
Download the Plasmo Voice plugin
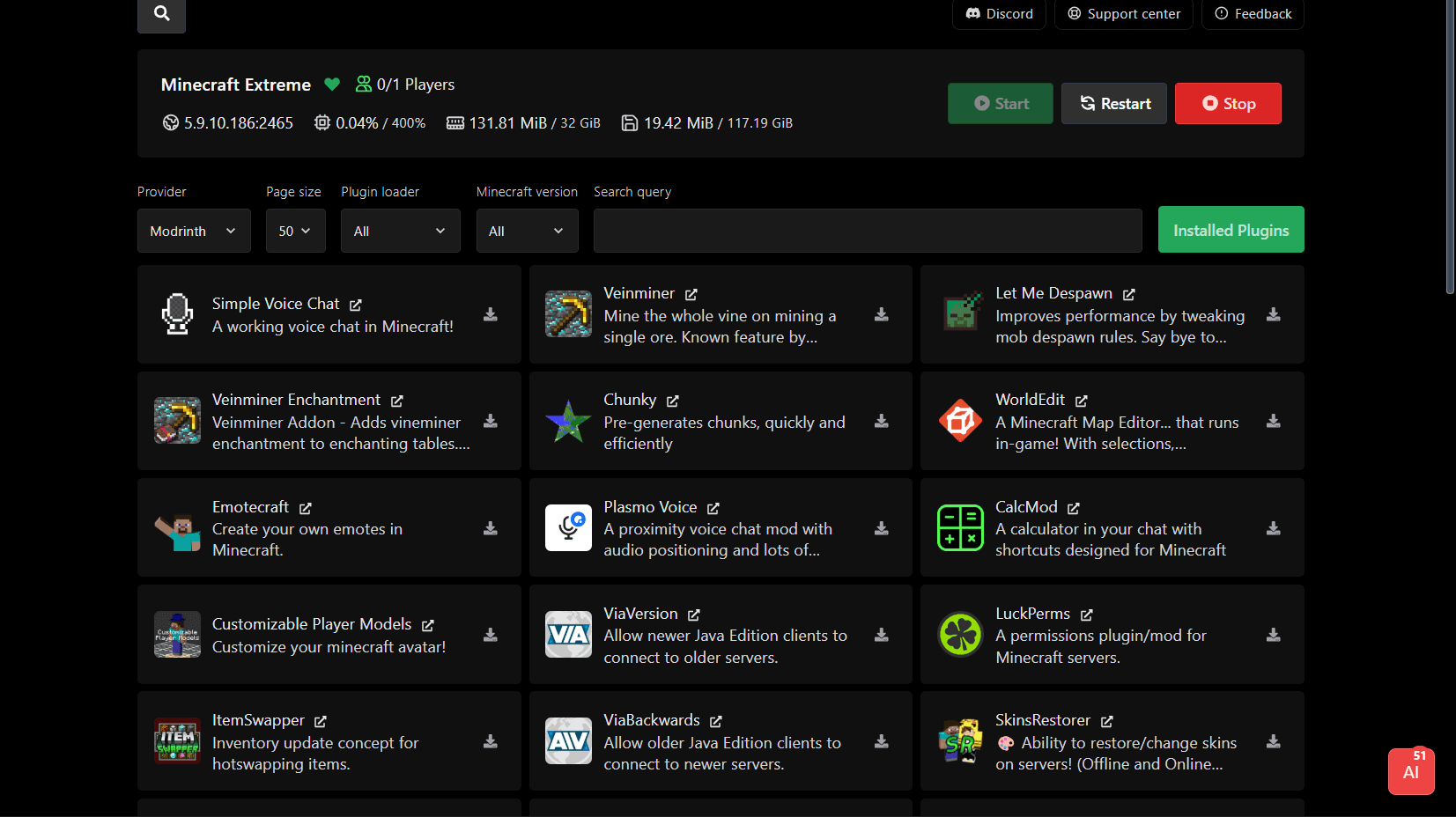[881, 528]
